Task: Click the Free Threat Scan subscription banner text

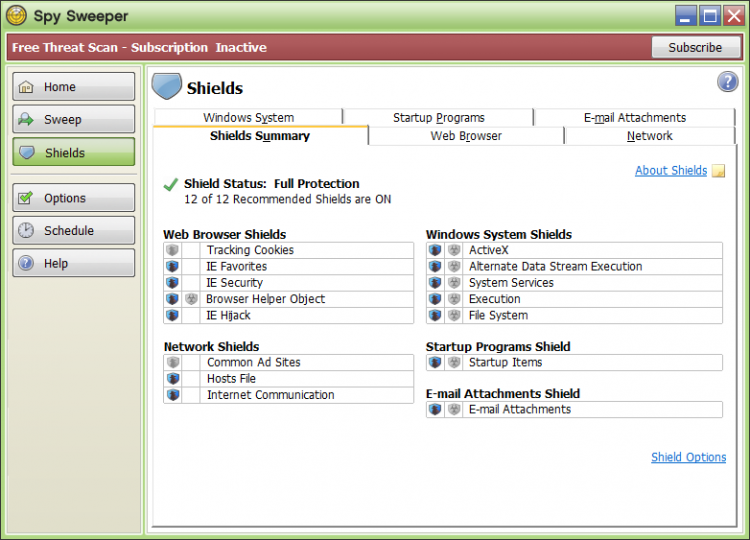Action: [139, 47]
